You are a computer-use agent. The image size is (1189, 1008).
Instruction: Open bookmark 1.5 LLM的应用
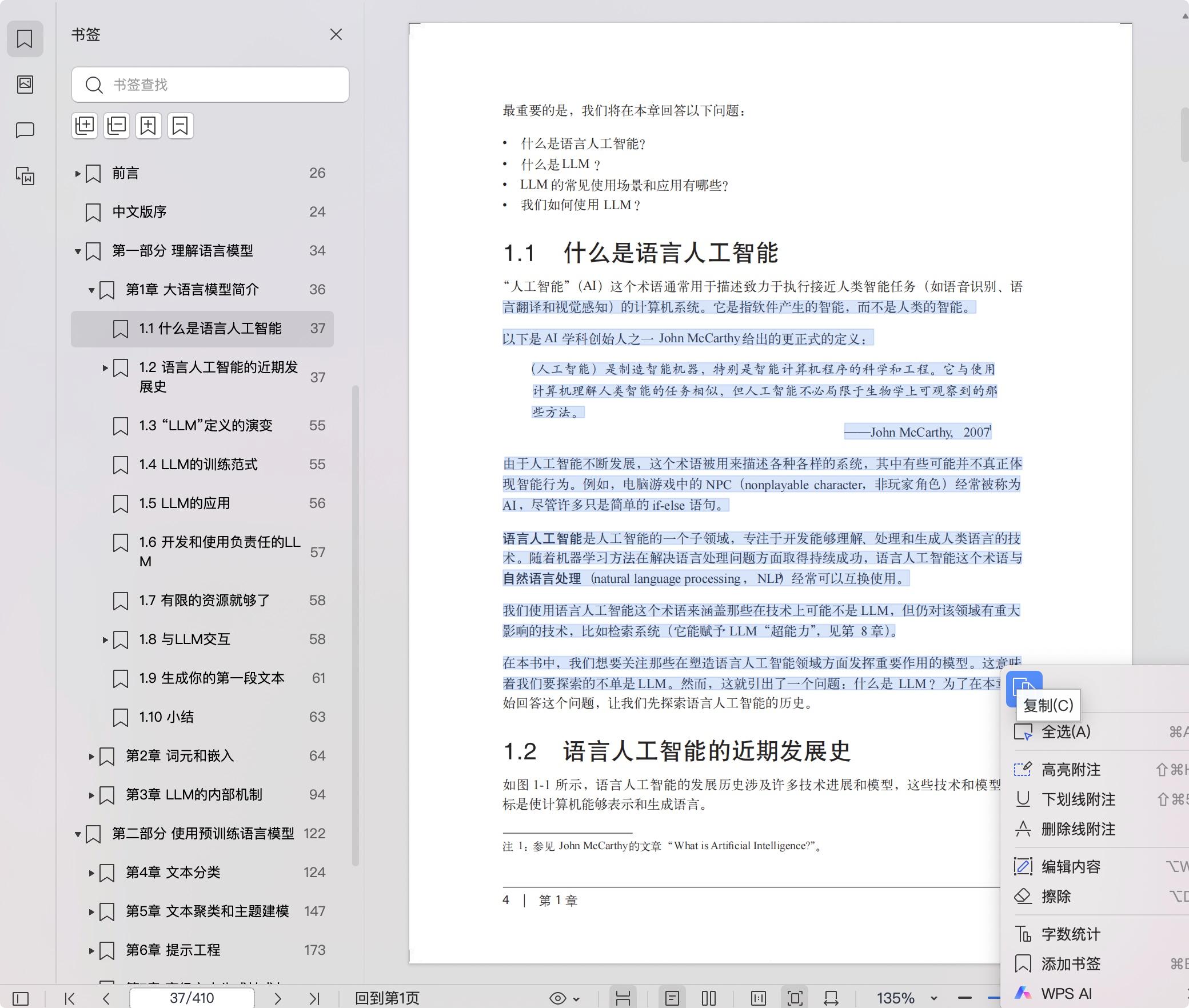point(184,503)
